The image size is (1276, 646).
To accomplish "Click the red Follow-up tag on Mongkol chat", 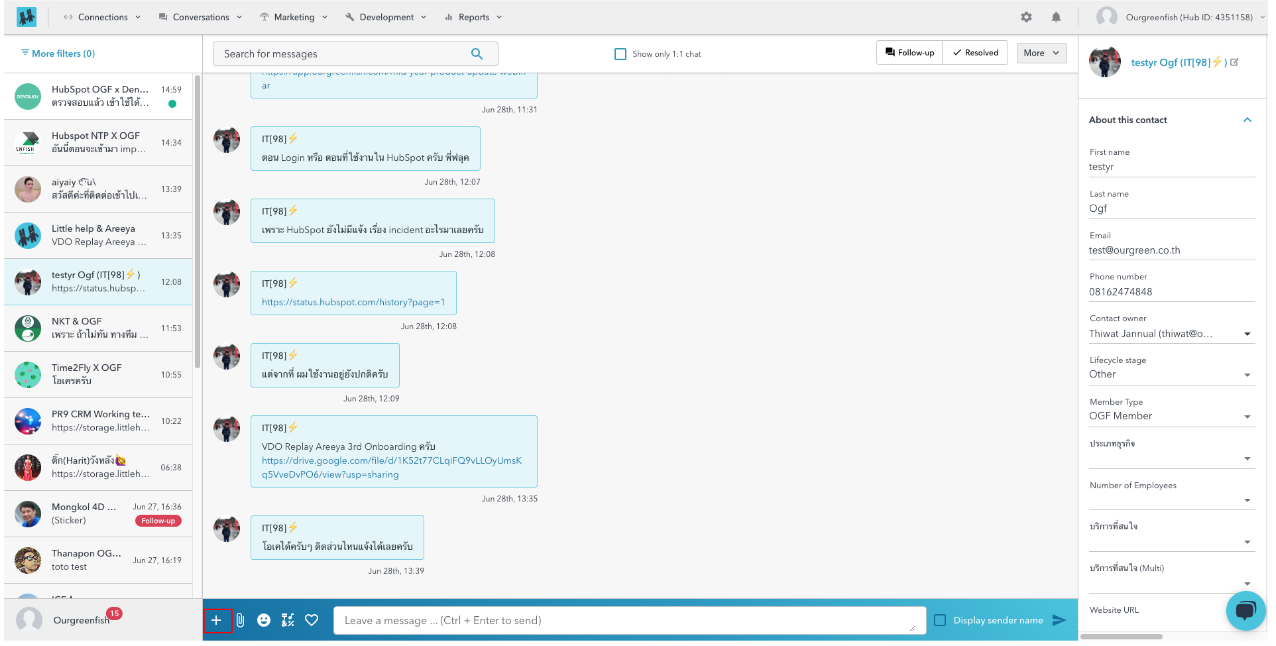I will click(158, 521).
